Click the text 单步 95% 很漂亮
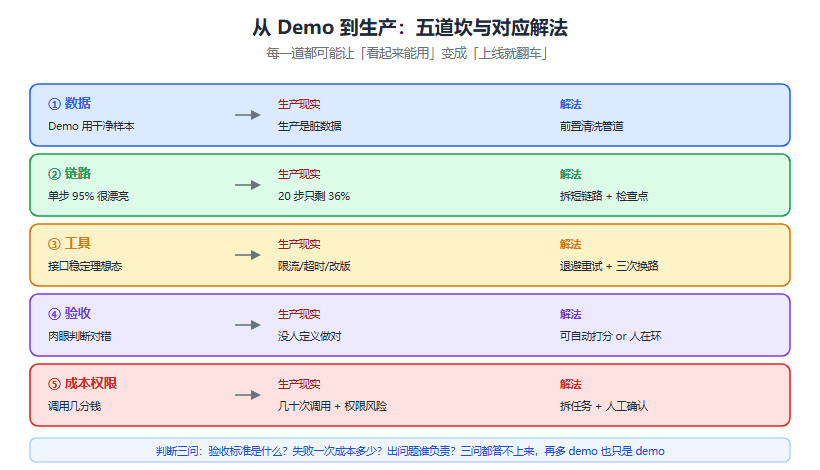The image size is (820, 470). 88,196
